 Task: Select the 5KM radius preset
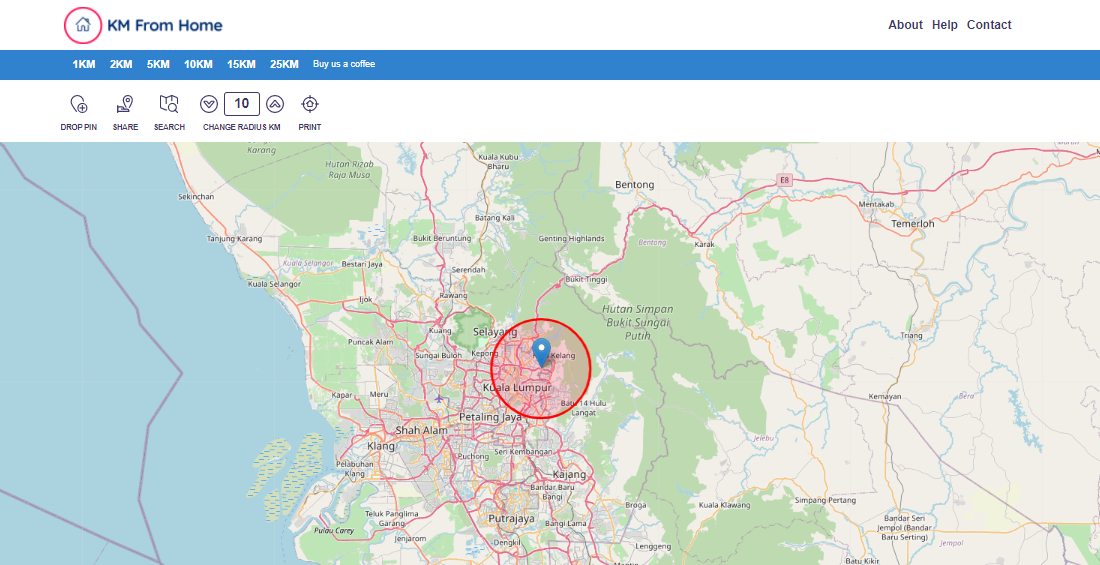pos(158,64)
